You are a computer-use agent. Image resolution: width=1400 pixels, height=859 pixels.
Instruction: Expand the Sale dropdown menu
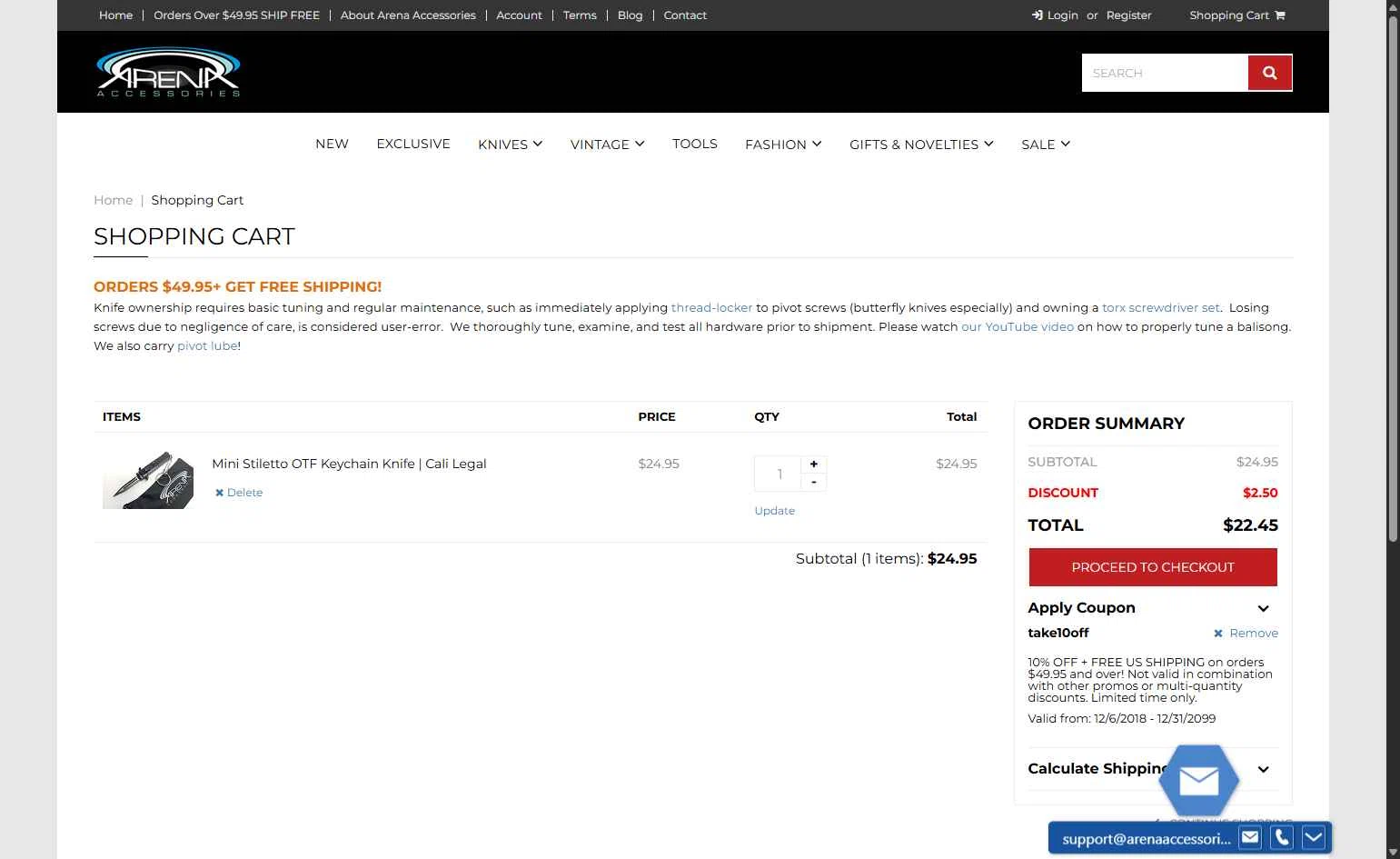(1046, 145)
